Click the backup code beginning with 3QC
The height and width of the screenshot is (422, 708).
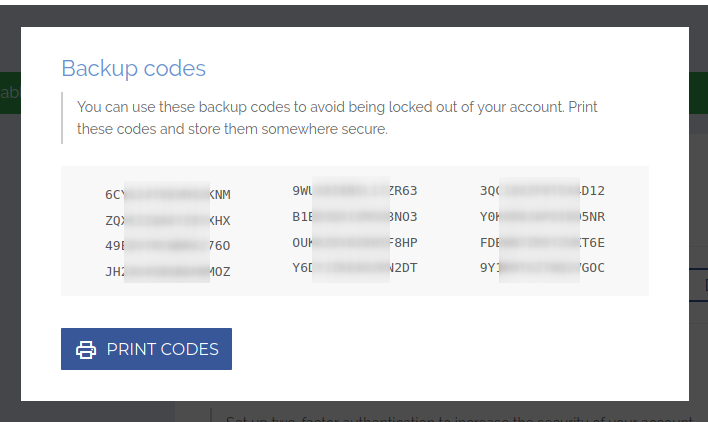542,190
